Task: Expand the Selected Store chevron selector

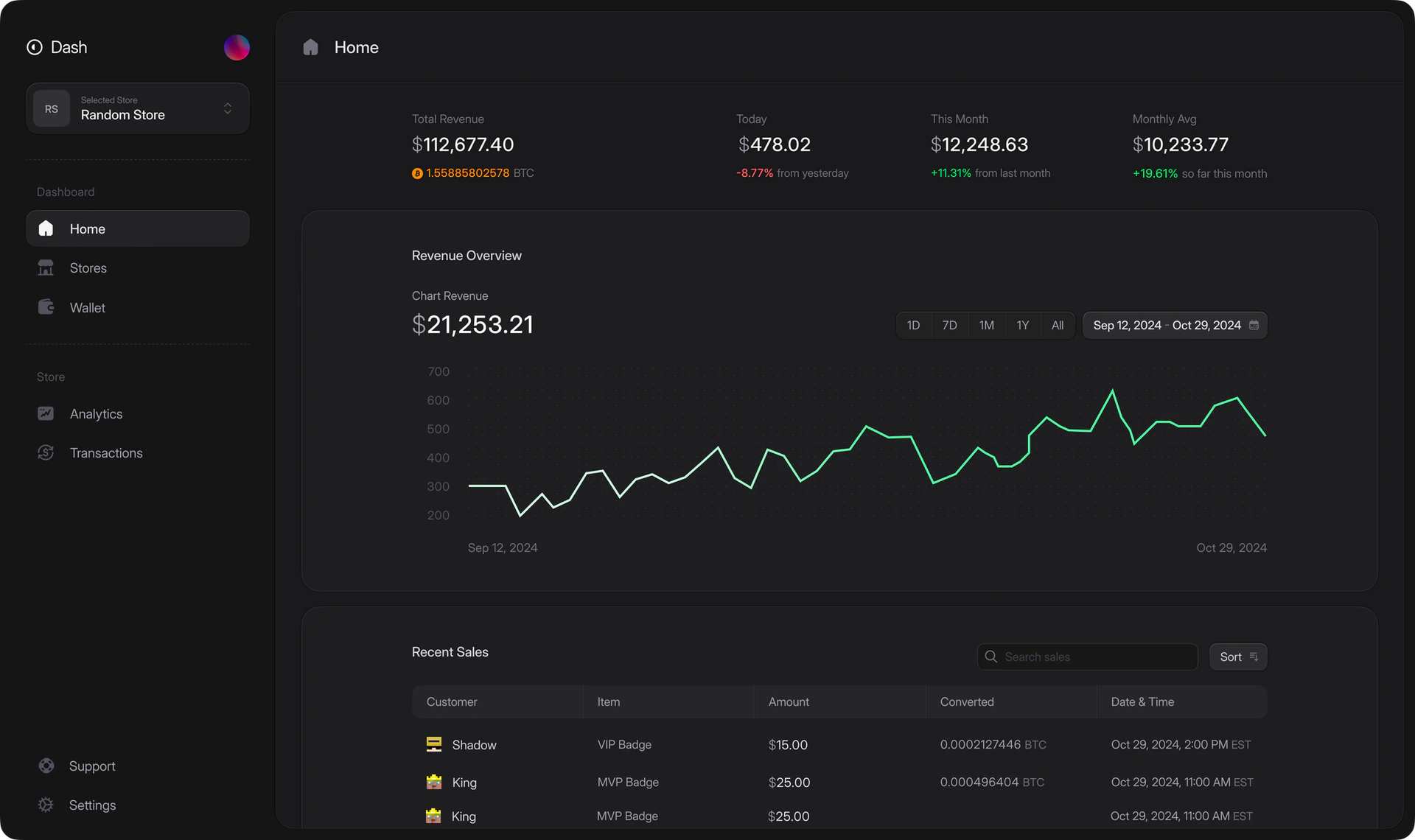Action: 228,108
